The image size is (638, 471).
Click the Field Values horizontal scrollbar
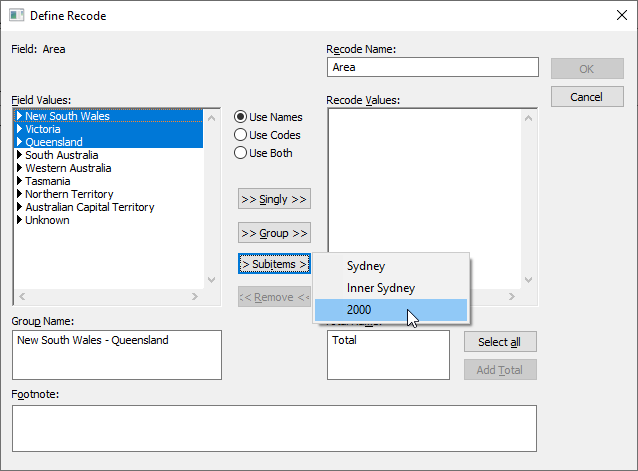(x=110, y=297)
